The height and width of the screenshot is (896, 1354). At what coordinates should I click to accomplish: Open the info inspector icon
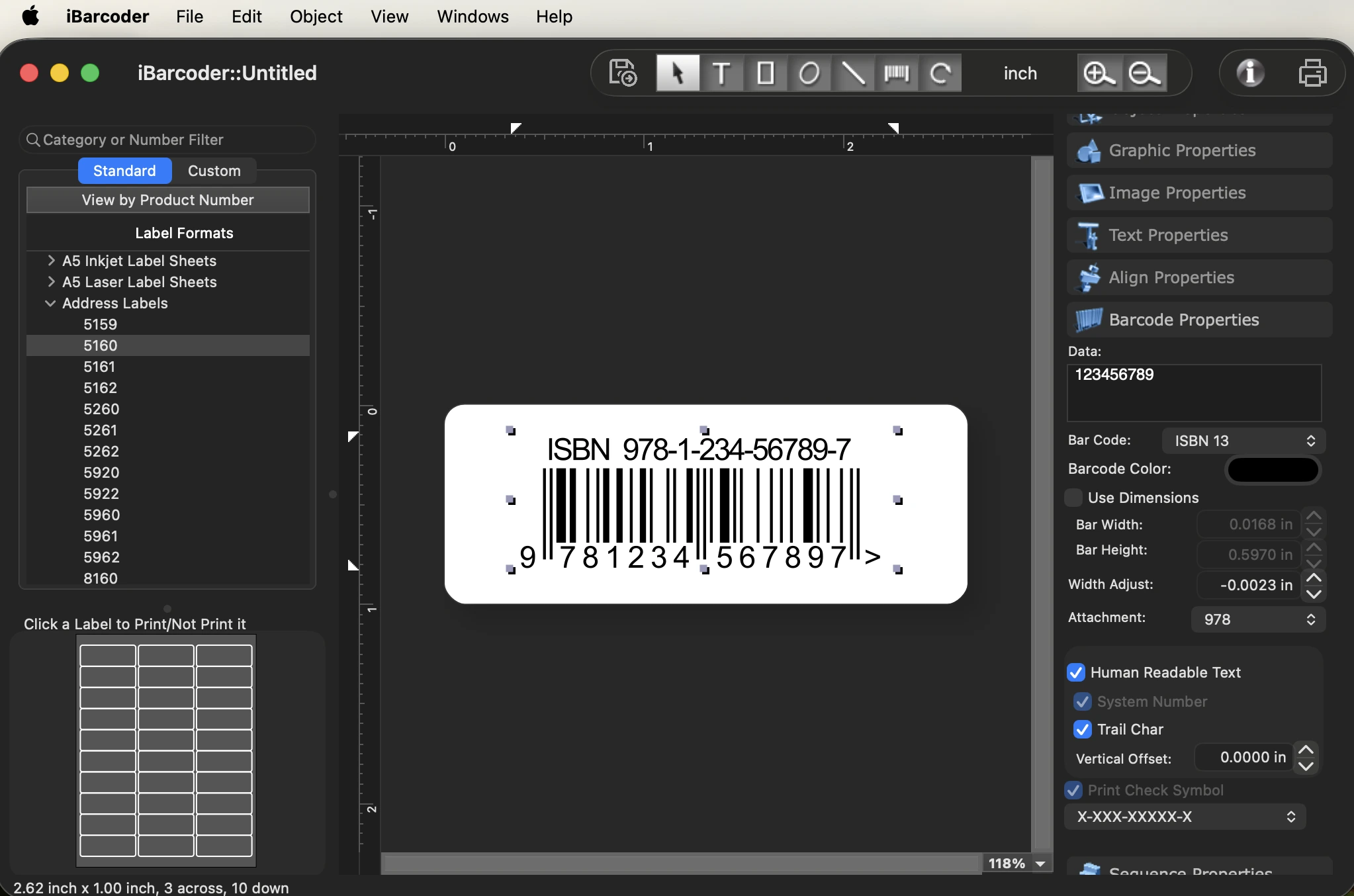tap(1250, 73)
